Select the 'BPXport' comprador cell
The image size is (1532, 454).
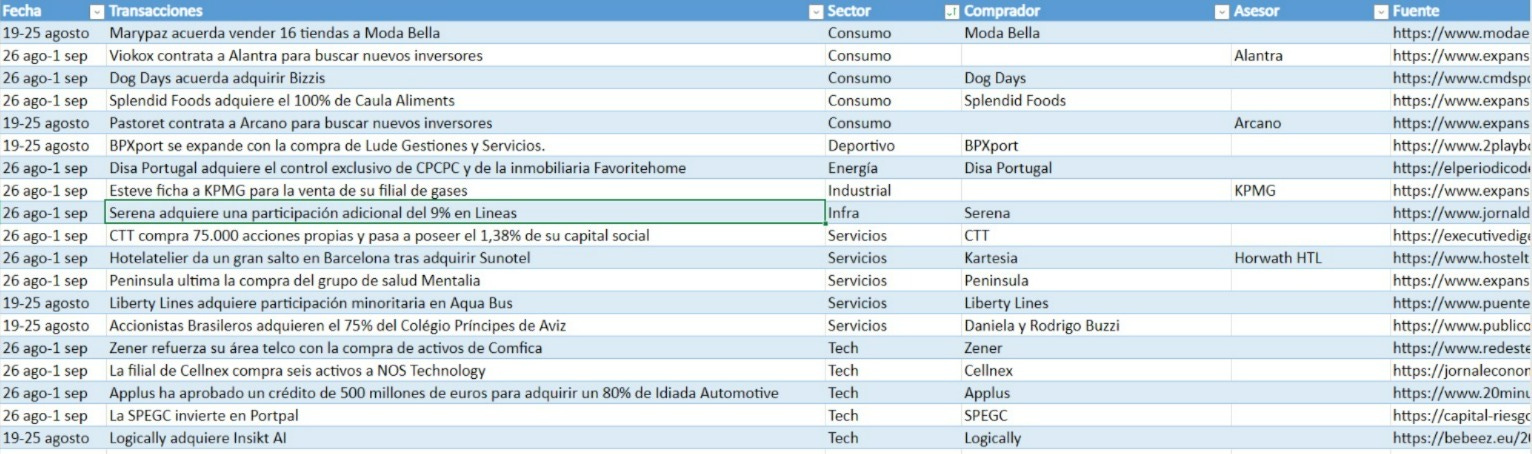pyautogui.click(x=1096, y=146)
